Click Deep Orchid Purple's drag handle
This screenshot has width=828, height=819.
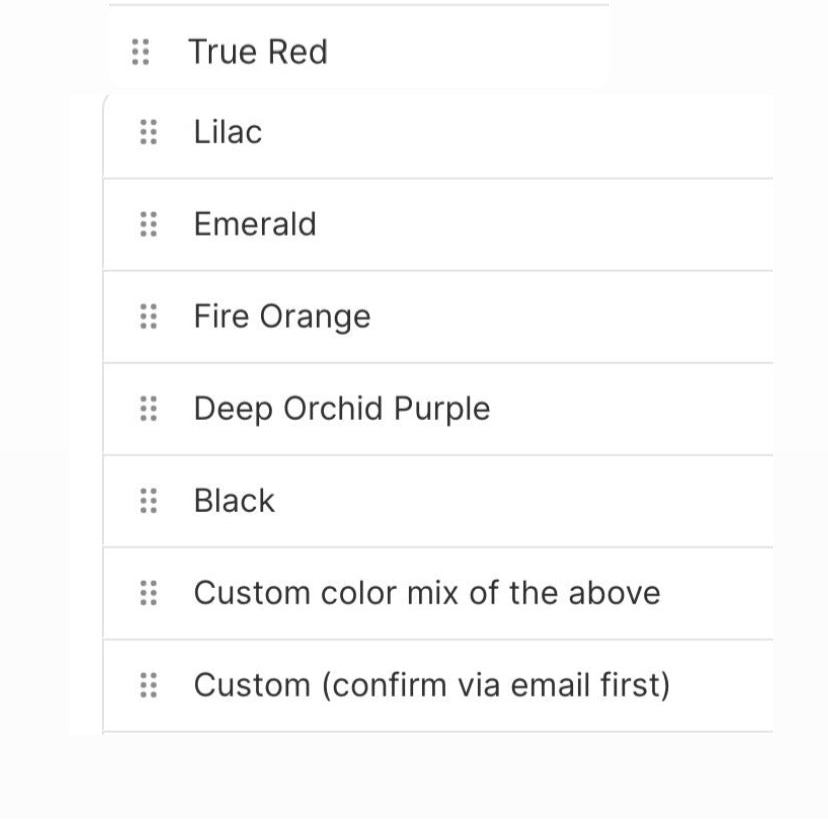(148, 409)
